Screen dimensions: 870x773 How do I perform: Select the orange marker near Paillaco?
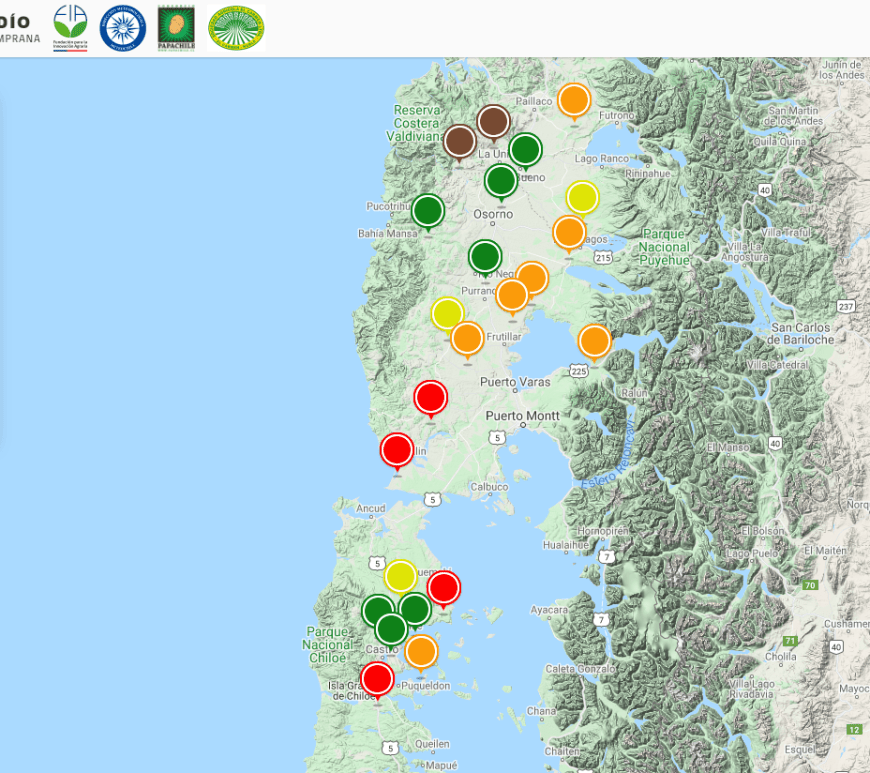tap(573, 99)
